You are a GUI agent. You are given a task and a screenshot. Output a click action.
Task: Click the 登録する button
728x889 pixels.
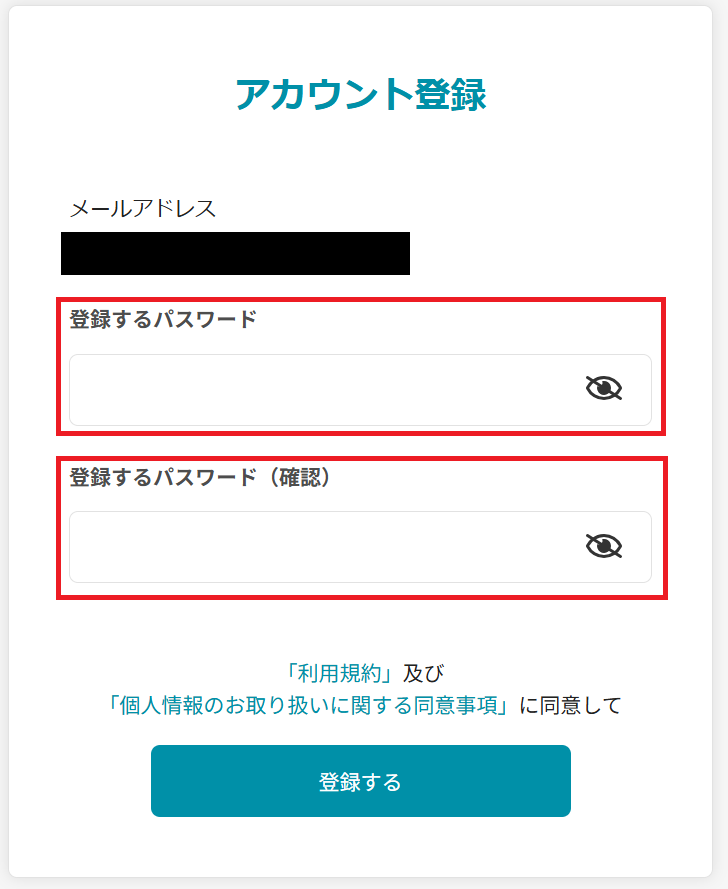(x=361, y=781)
